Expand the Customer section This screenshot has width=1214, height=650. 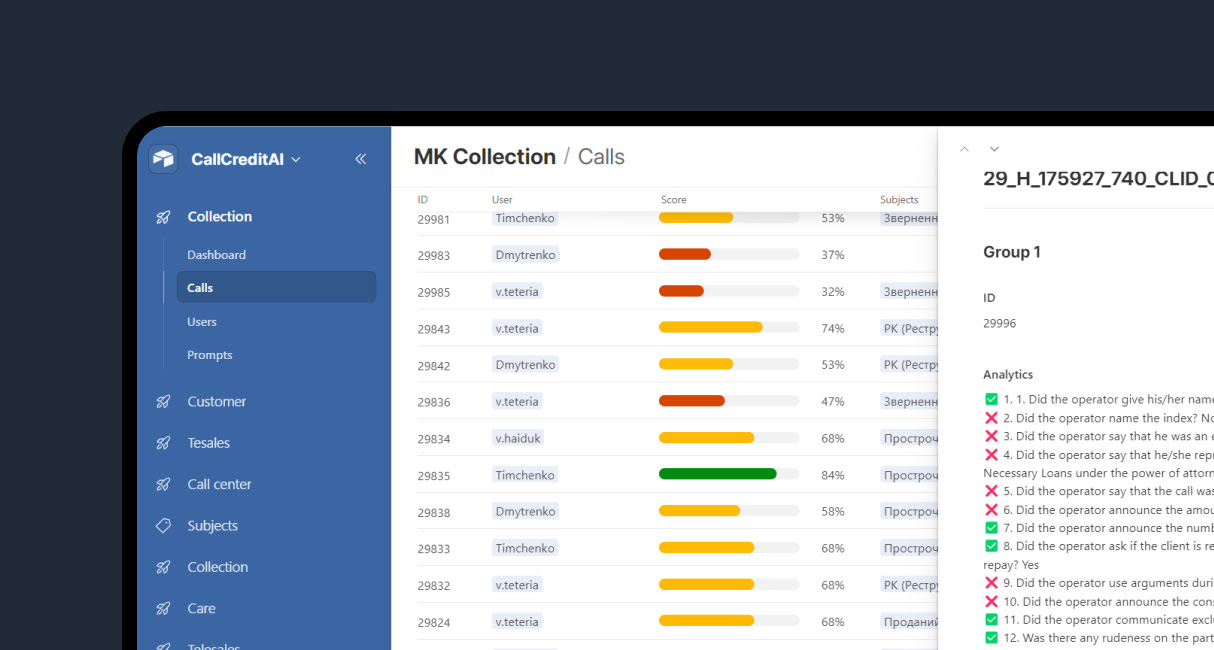click(216, 402)
